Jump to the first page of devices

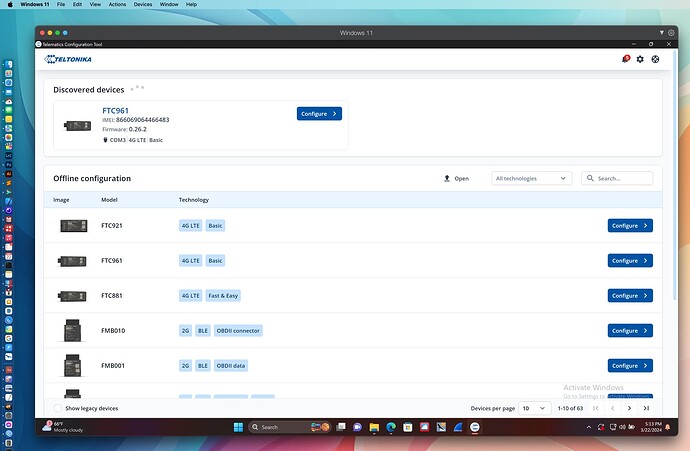pyautogui.click(x=596, y=408)
